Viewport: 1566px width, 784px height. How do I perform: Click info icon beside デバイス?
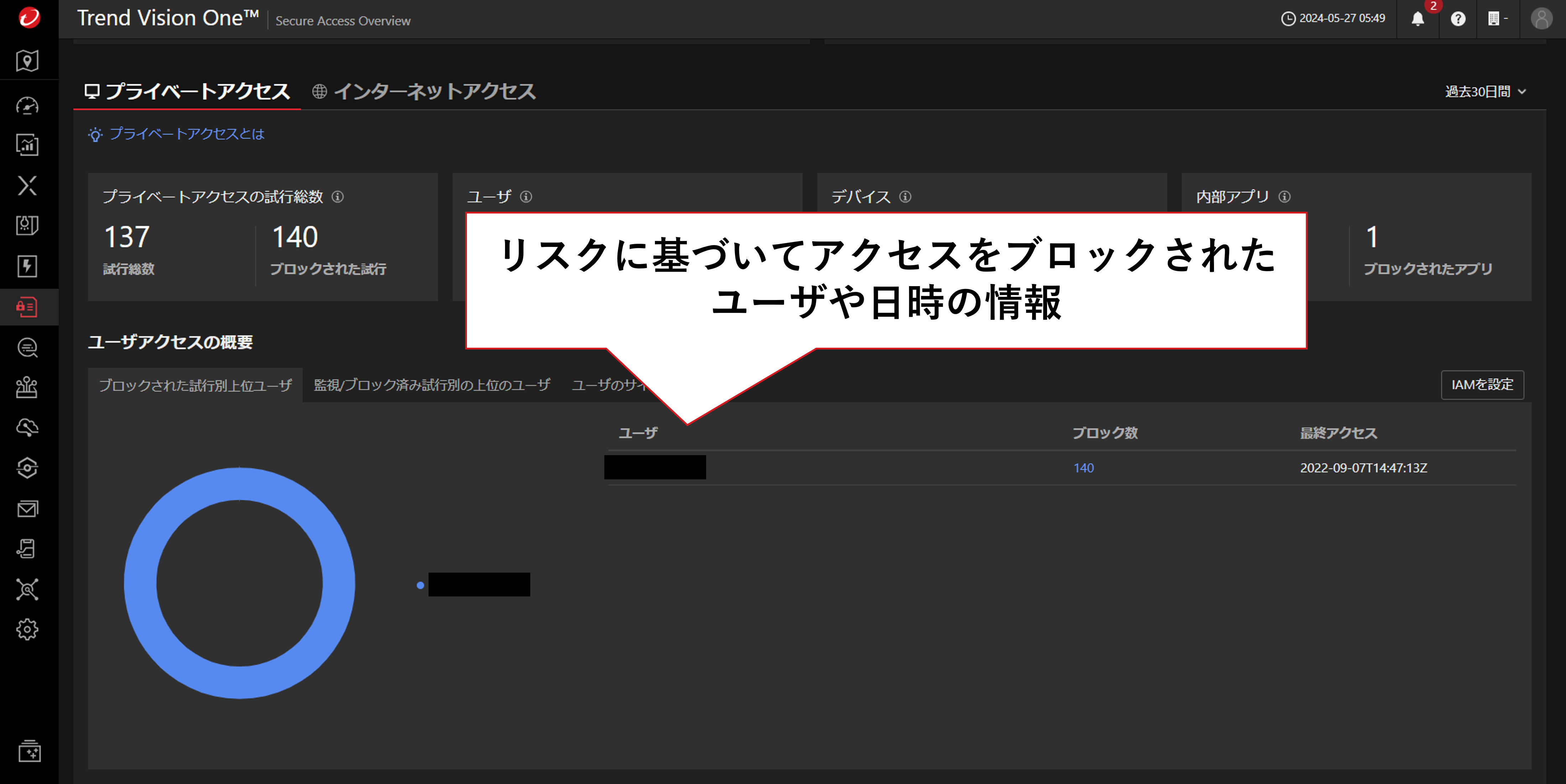point(905,197)
